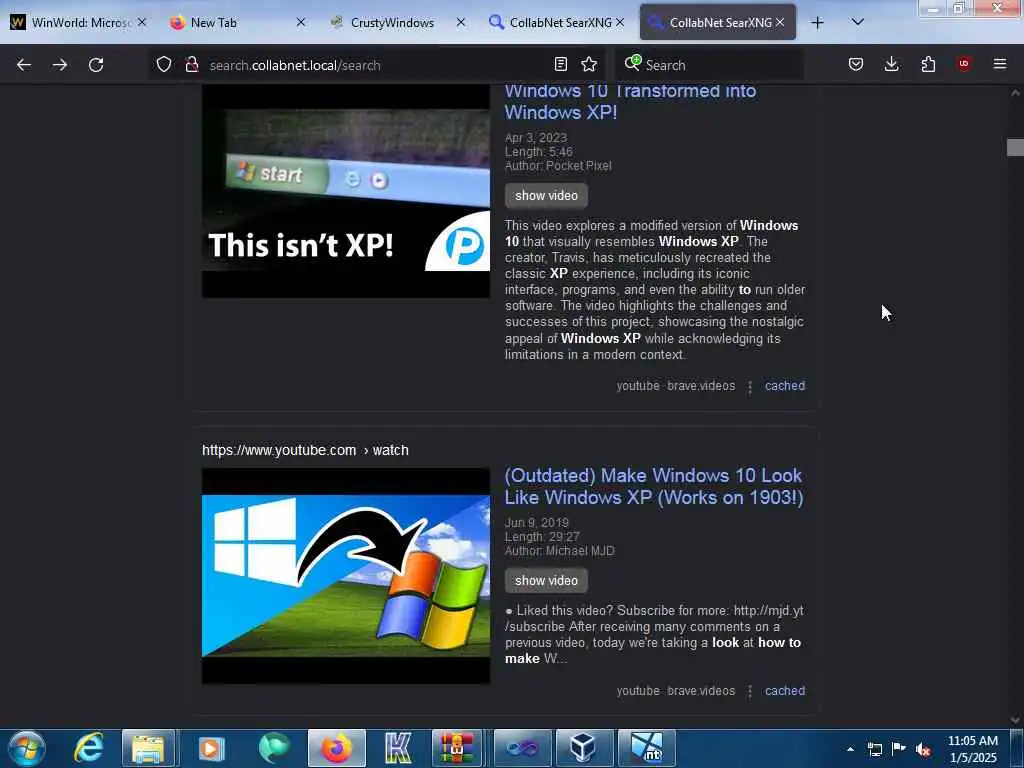Open the green bird app on taskbar
1024x768 pixels.
[274, 748]
